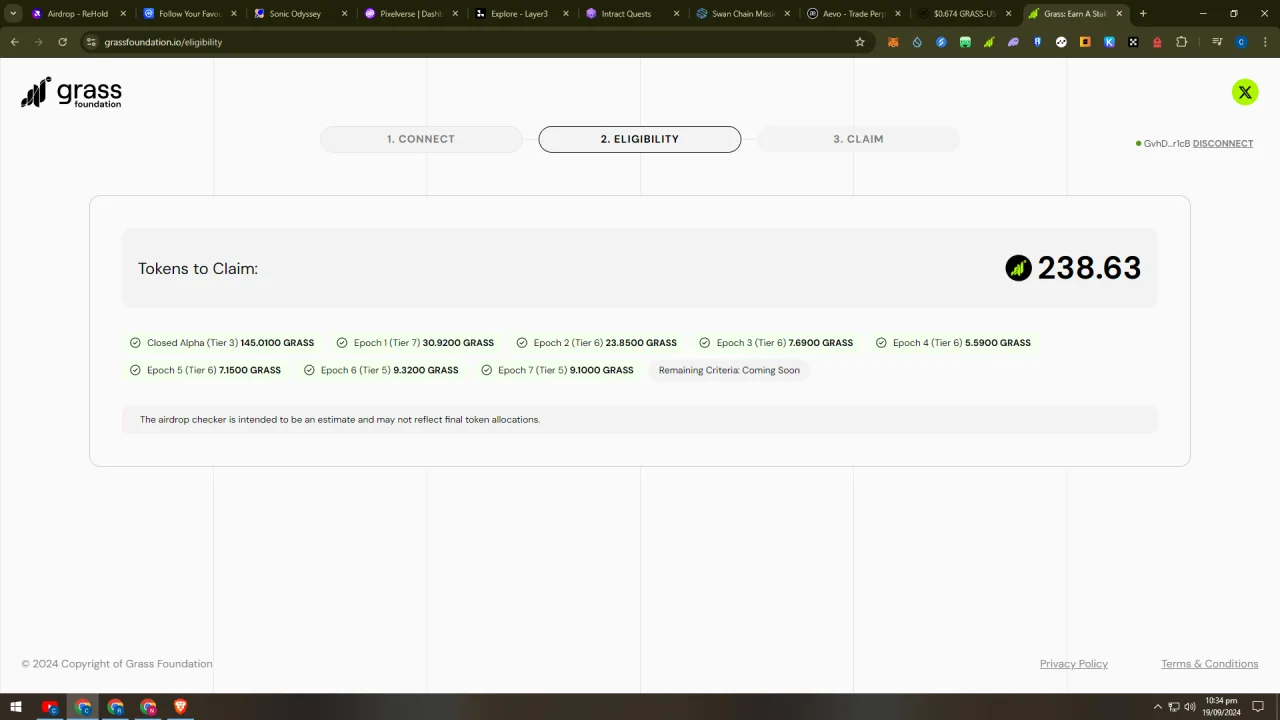Click the Epoch 5 (Tier 6) check mark
The image size is (1280, 720).
click(x=135, y=370)
